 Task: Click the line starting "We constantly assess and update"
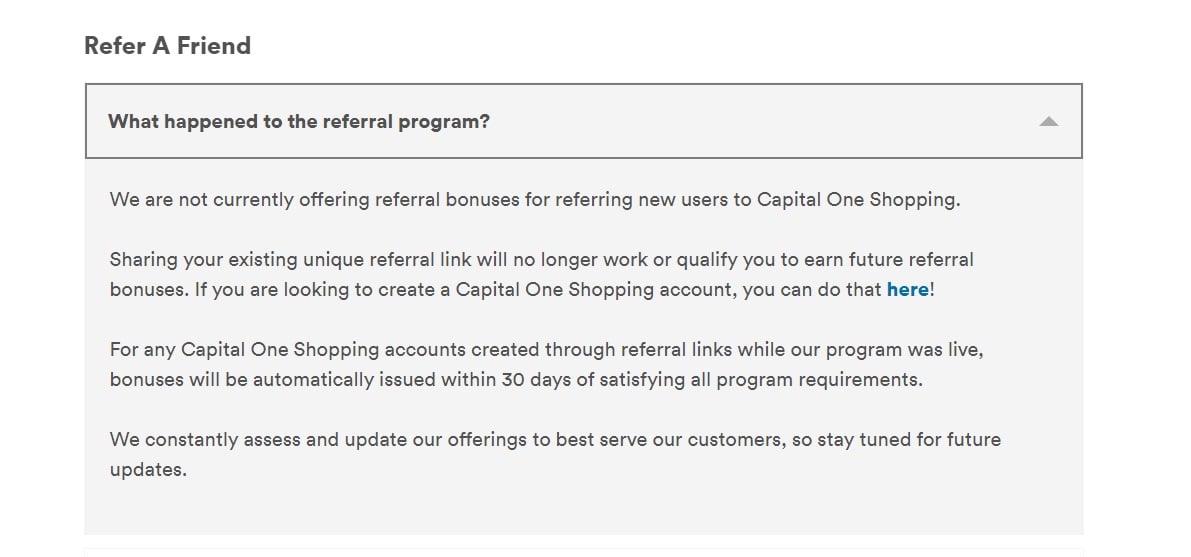(555, 439)
